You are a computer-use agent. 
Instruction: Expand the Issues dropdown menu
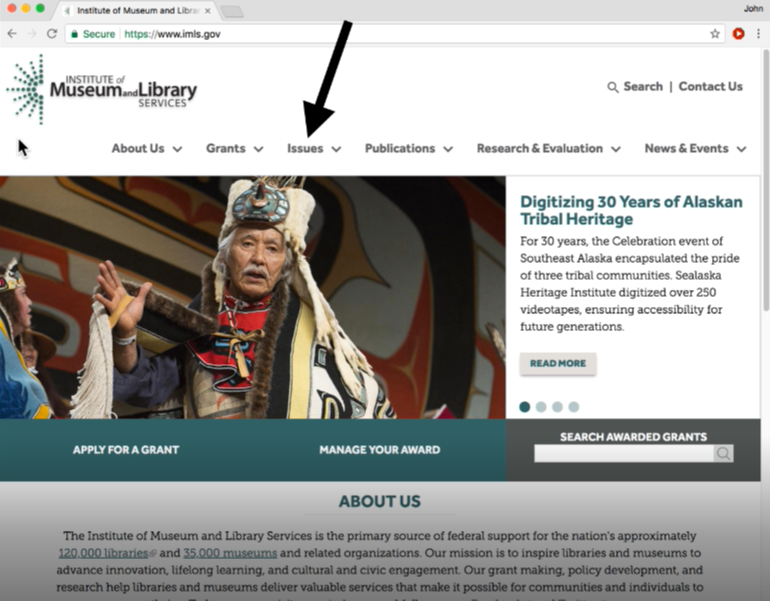(x=314, y=148)
